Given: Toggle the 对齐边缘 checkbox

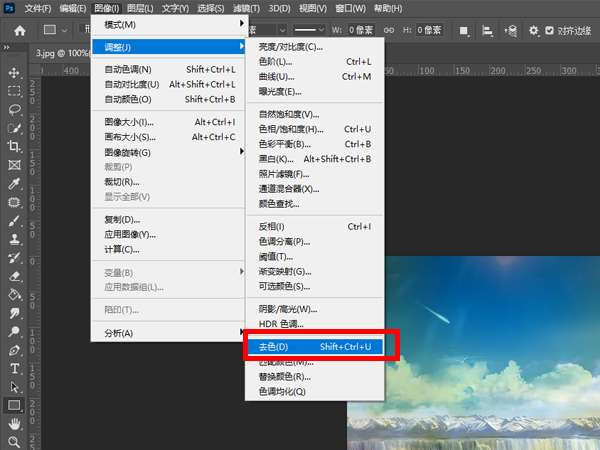Looking at the screenshot, I should [549, 31].
